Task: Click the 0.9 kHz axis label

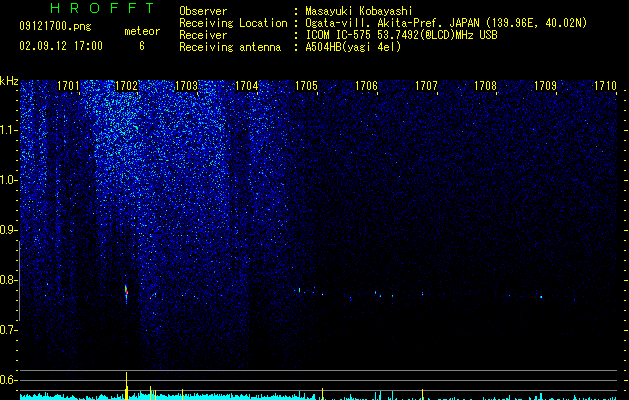Action: pyautogui.click(x=8, y=230)
